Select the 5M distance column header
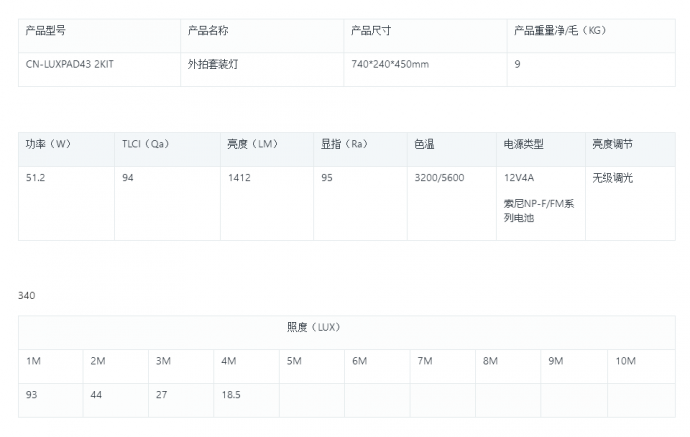Image resolution: width=690 pixels, height=437 pixels. pos(294,360)
